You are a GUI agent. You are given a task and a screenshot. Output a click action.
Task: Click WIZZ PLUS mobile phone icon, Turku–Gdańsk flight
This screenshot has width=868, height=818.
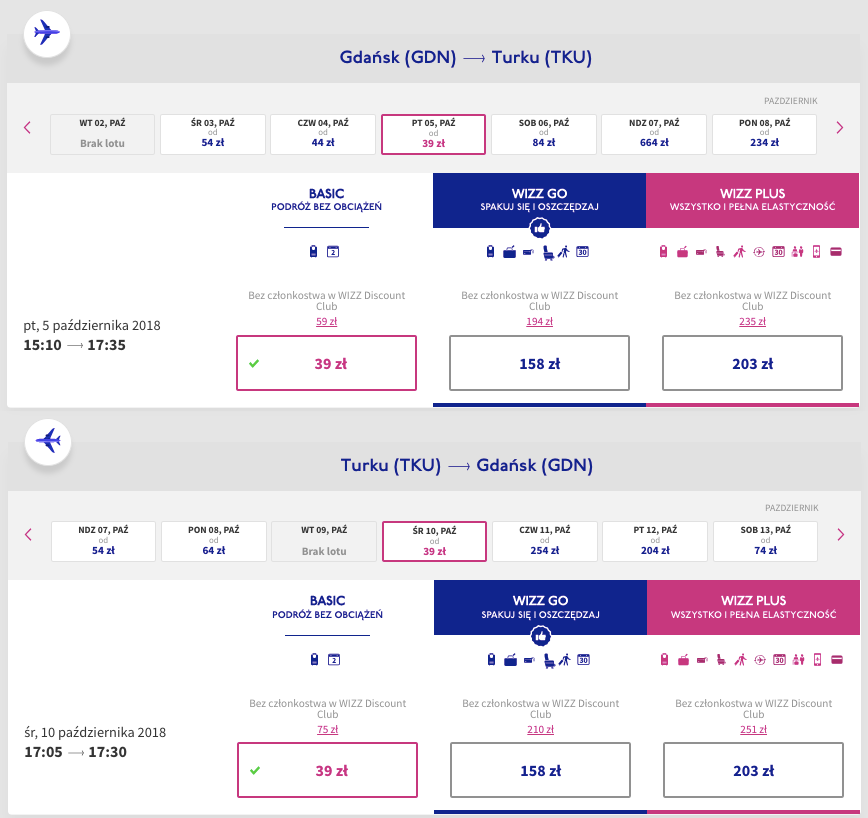[x=818, y=660]
